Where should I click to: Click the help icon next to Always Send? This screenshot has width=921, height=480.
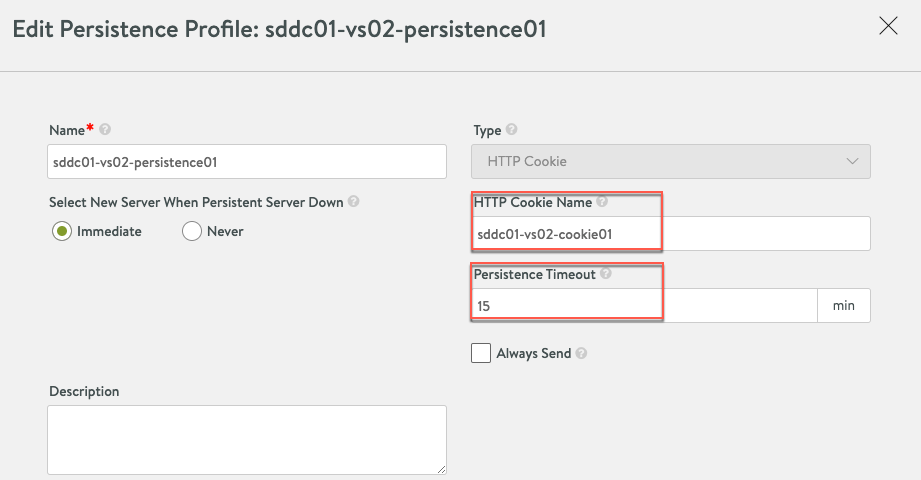point(582,353)
